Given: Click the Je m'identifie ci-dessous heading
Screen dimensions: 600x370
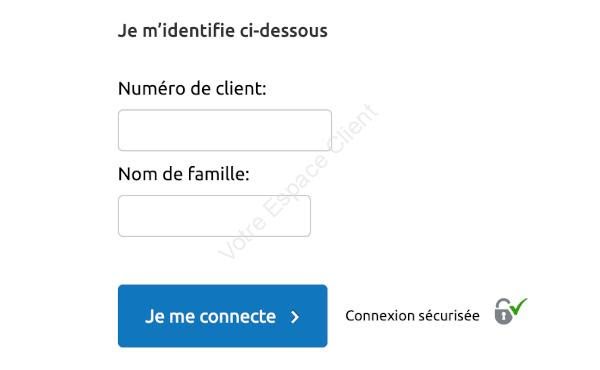Looking at the screenshot, I should point(223,31).
